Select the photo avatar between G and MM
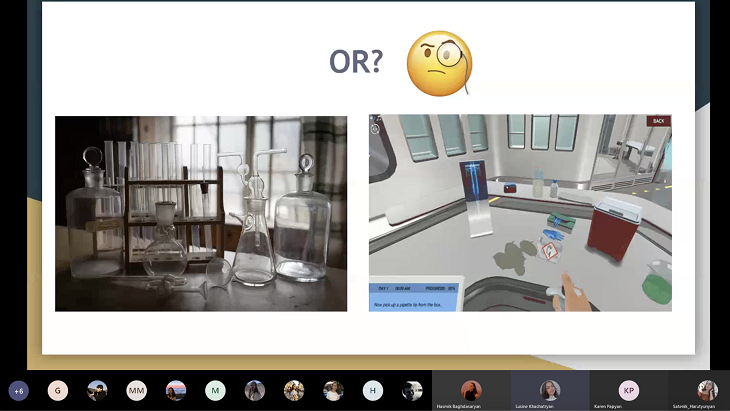The height and width of the screenshot is (411, 730). pos(97,391)
